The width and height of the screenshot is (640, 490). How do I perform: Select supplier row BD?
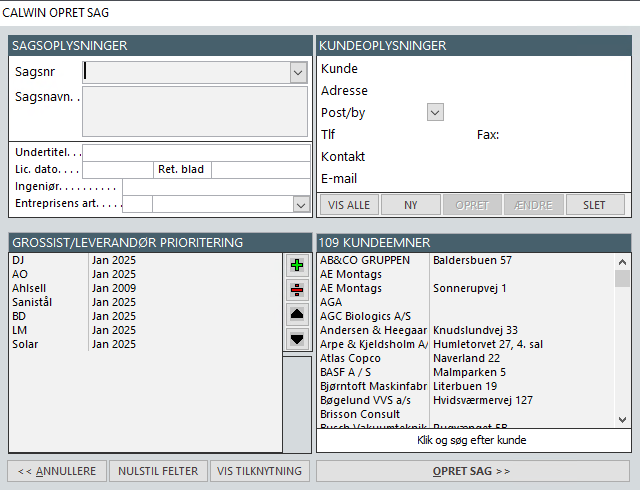click(x=145, y=316)
